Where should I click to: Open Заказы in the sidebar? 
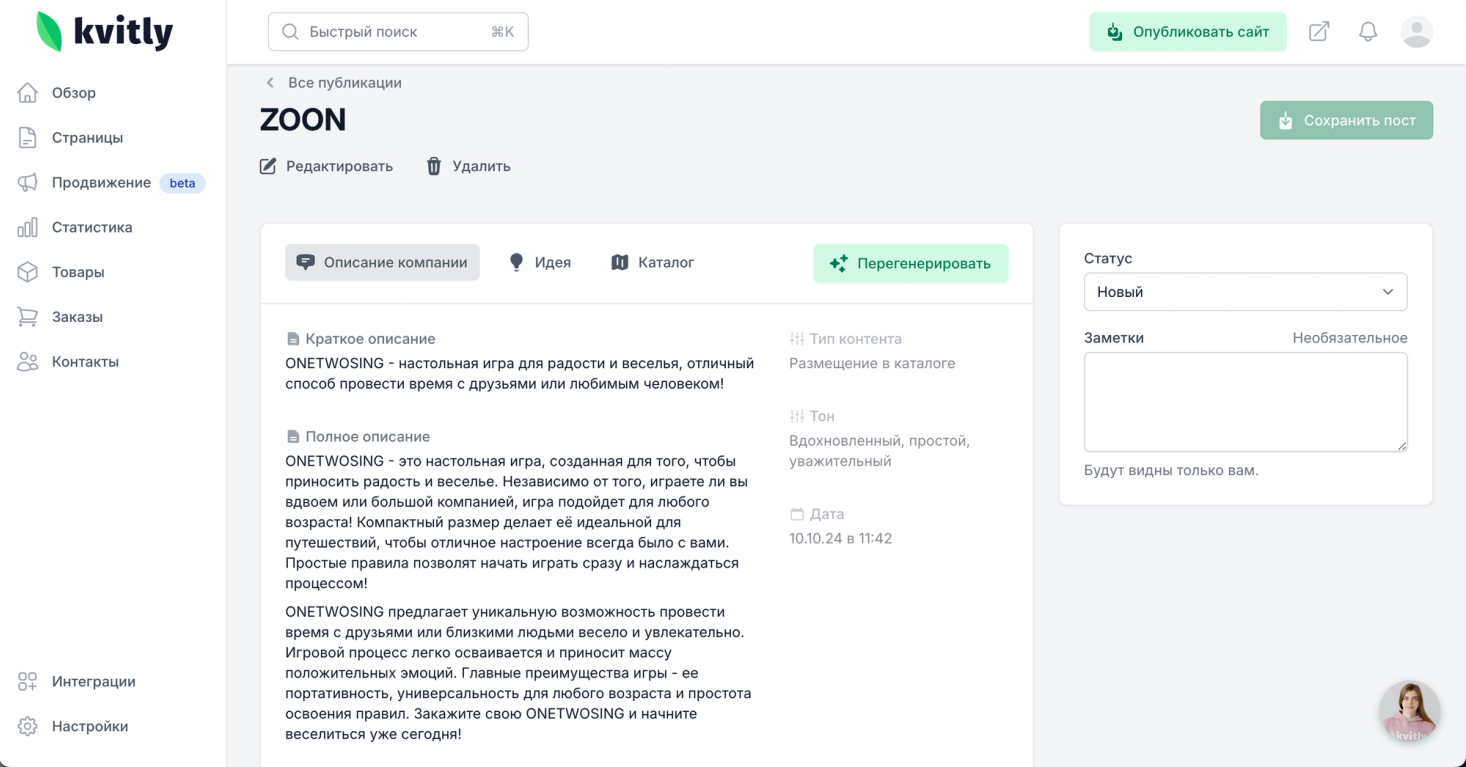point(77,317)
